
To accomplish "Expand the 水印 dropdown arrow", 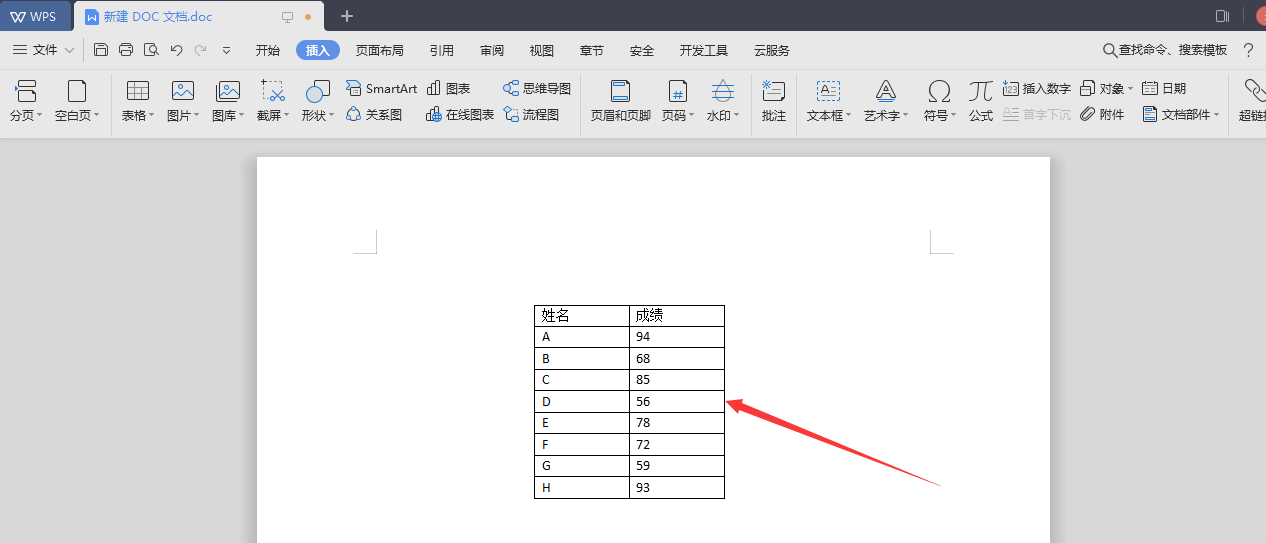I will click(737, 116).
